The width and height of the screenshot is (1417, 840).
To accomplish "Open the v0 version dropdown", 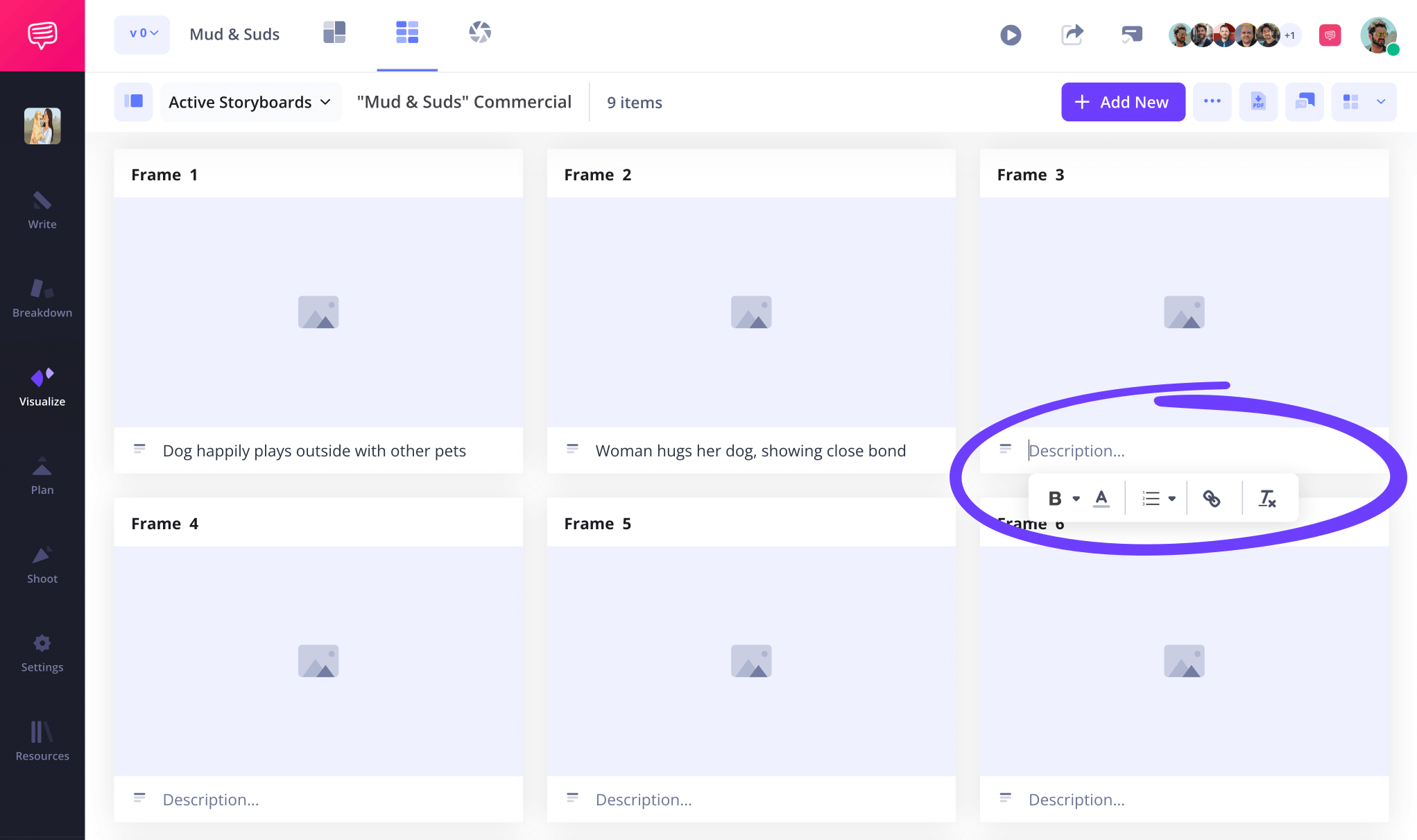I will coord(141,34).
